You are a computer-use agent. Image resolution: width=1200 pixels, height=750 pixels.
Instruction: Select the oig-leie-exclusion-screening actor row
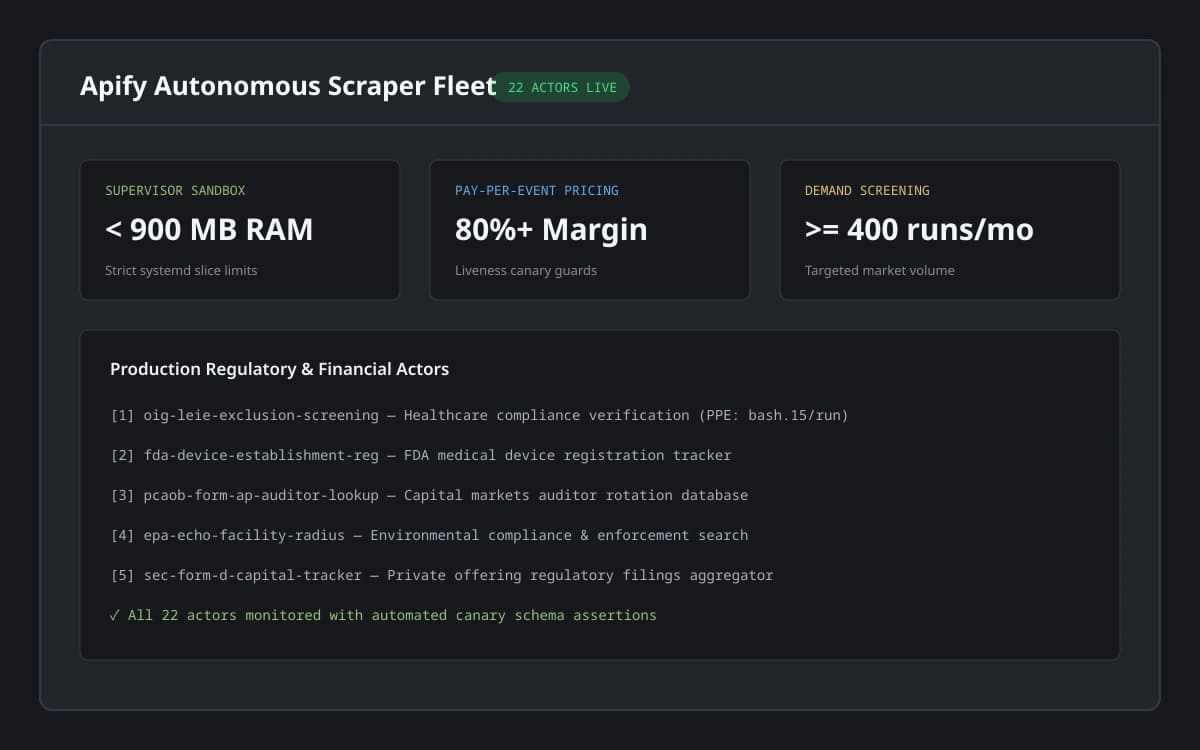[x=479, y=415]
